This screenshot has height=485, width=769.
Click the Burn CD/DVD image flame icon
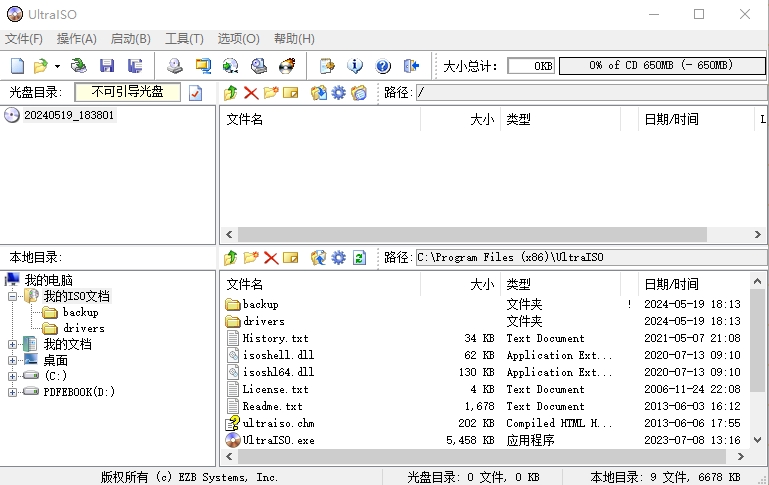(287, 66)
